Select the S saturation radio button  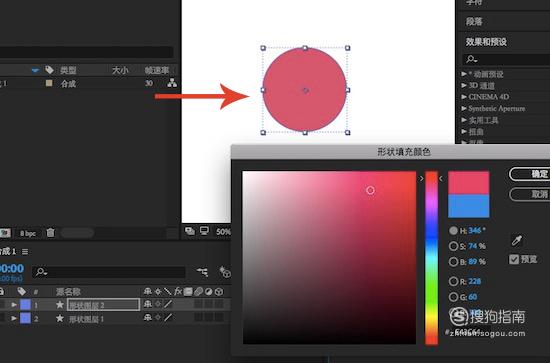[453, 246]
